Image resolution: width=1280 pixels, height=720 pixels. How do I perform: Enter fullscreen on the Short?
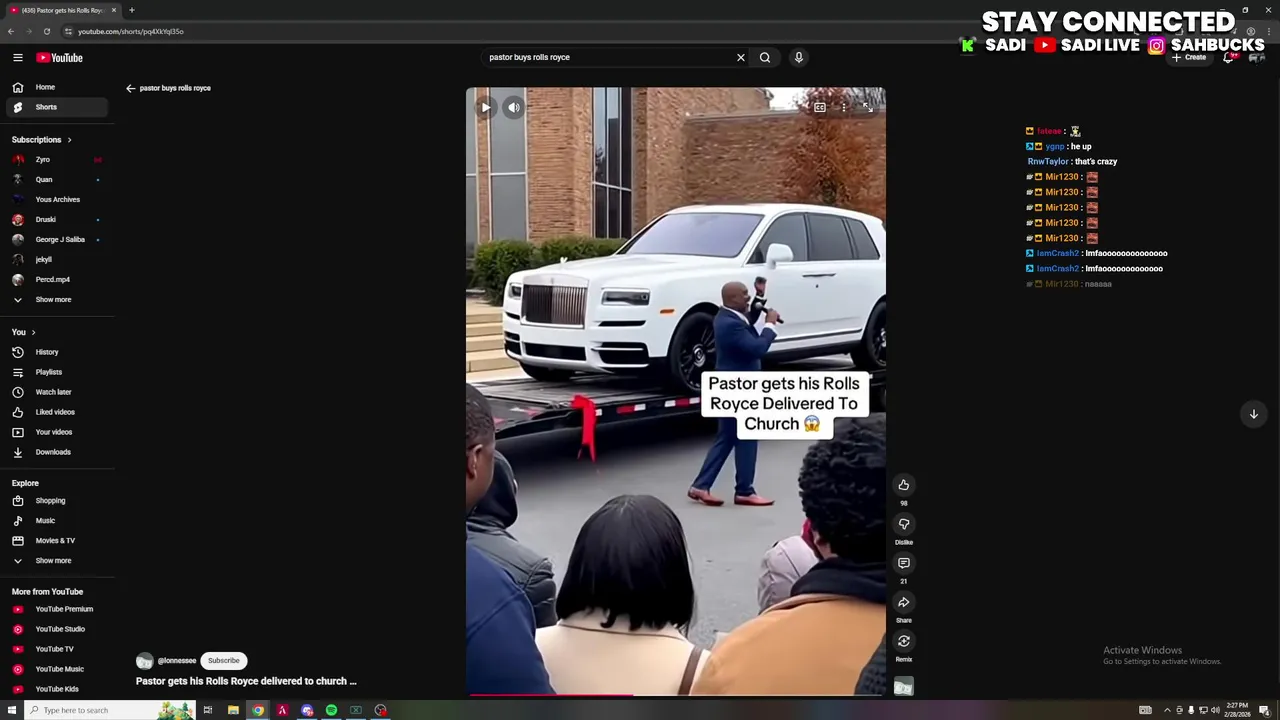[x=867, y=107]
